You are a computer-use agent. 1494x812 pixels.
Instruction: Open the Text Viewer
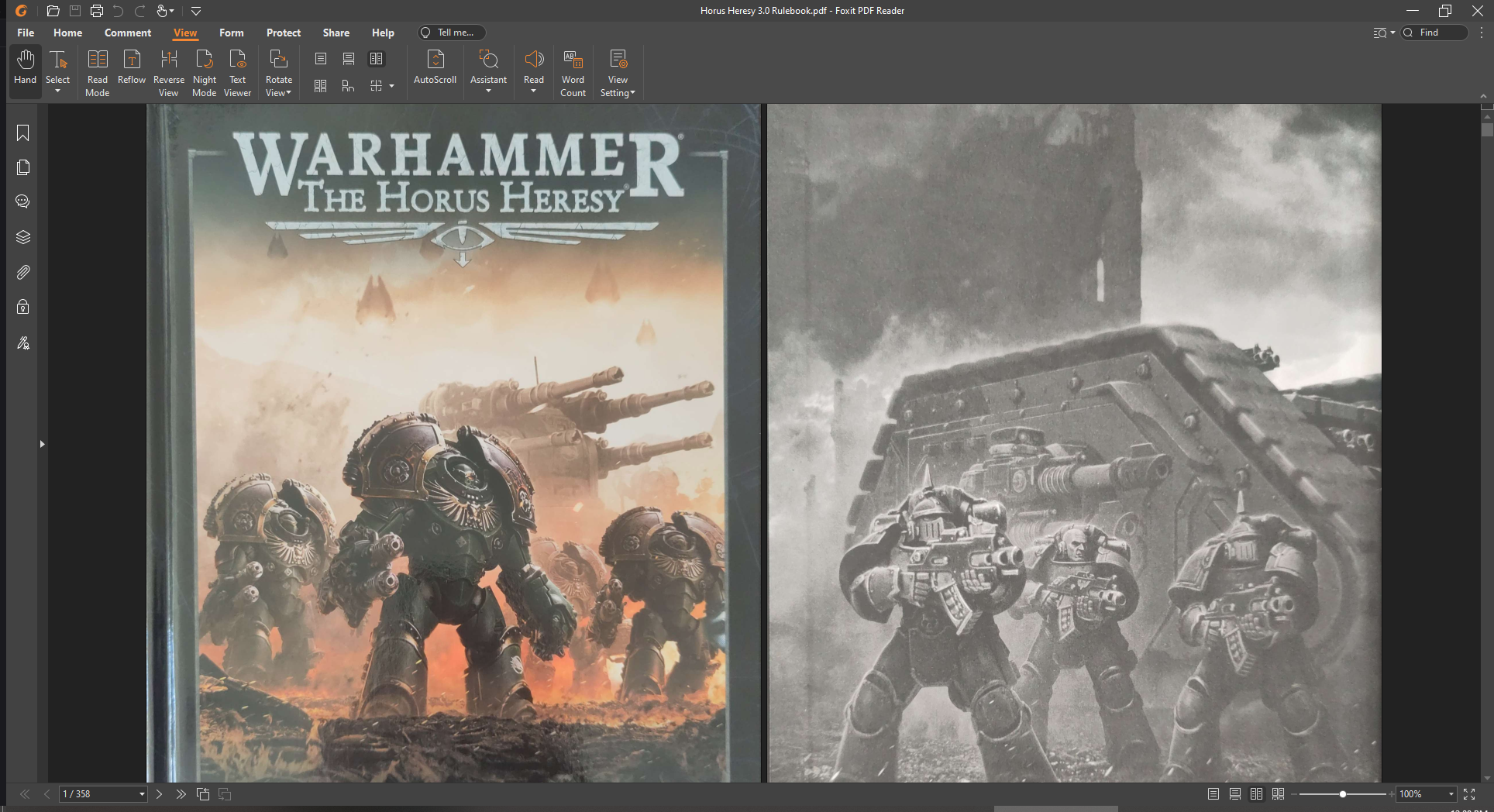click(x=238, y=74)
